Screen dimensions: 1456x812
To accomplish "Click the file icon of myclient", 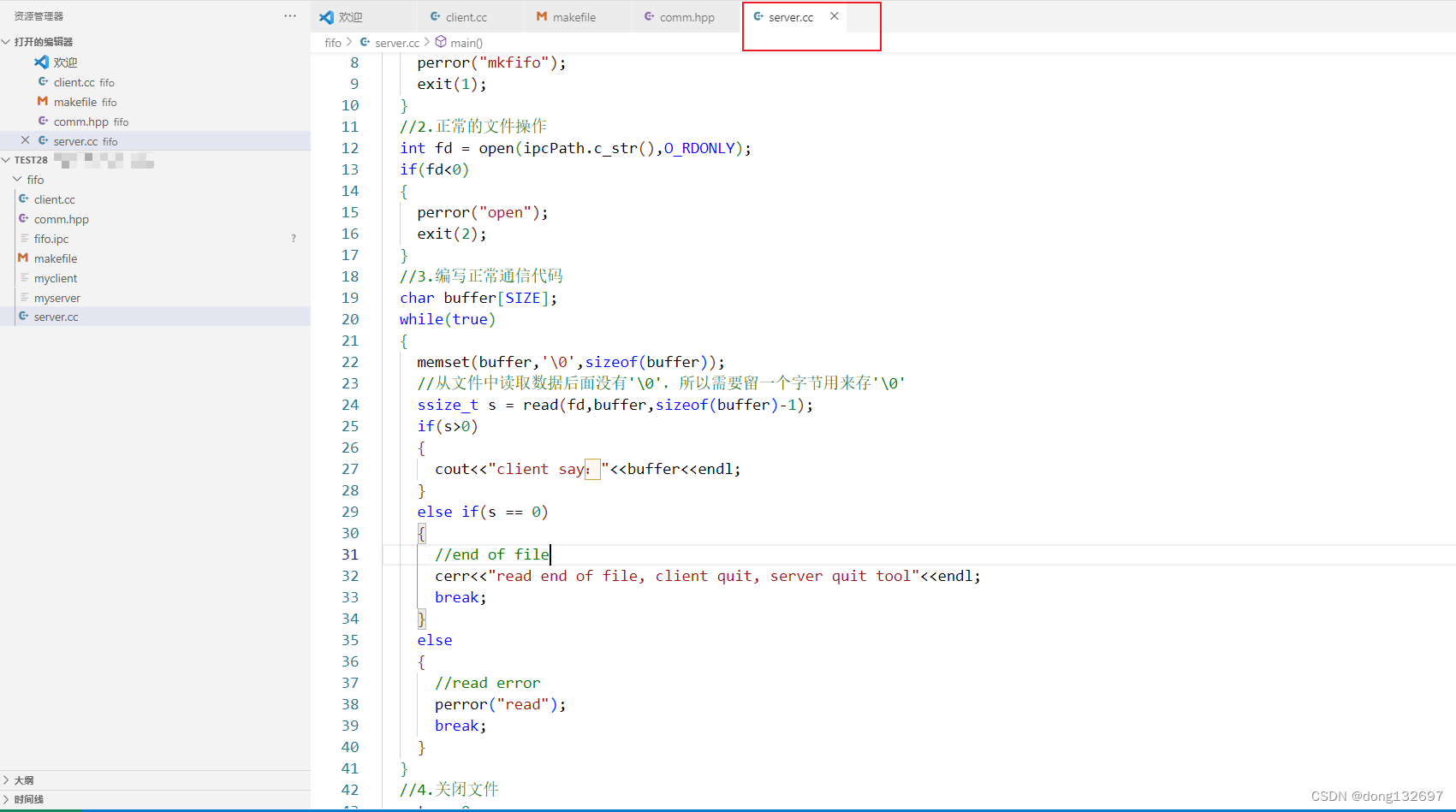I will point(24,277).
